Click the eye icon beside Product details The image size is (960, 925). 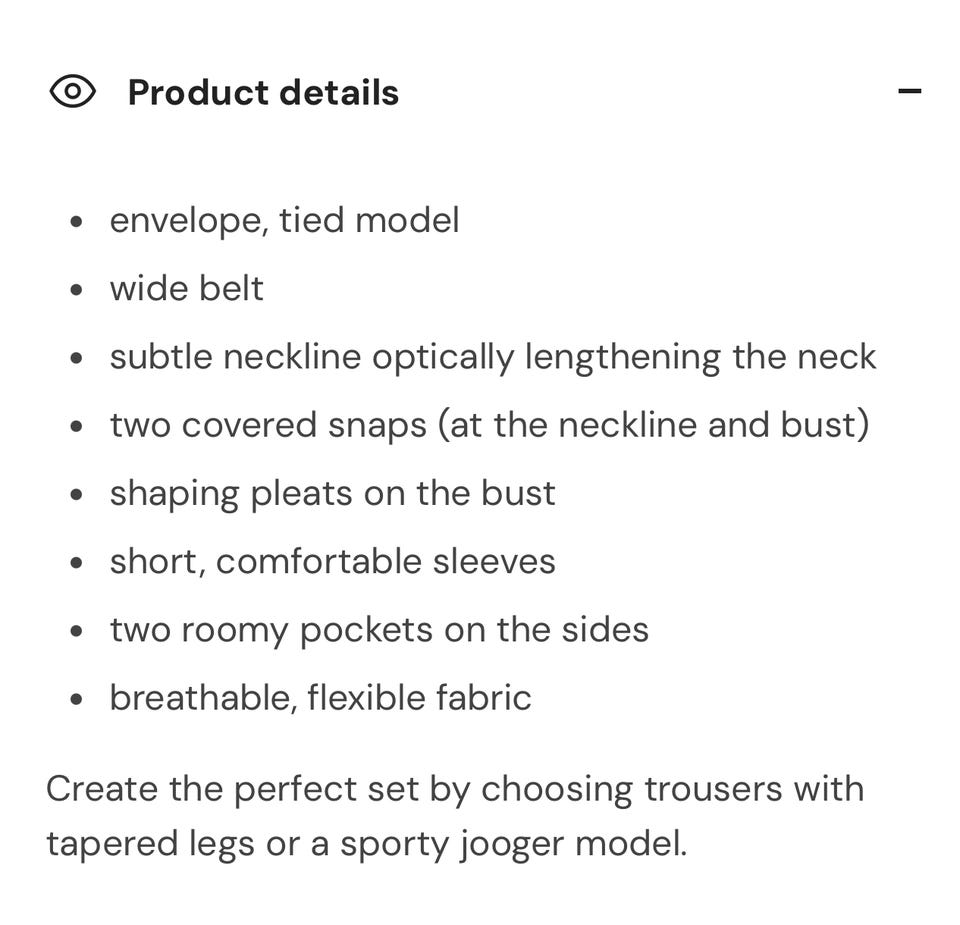coord(72,92)
